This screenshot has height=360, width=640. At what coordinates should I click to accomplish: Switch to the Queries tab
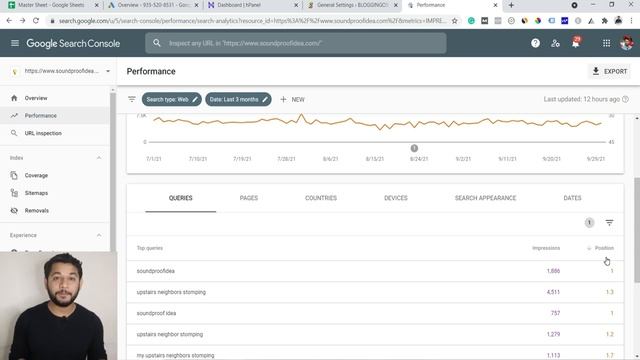(180, 198)
